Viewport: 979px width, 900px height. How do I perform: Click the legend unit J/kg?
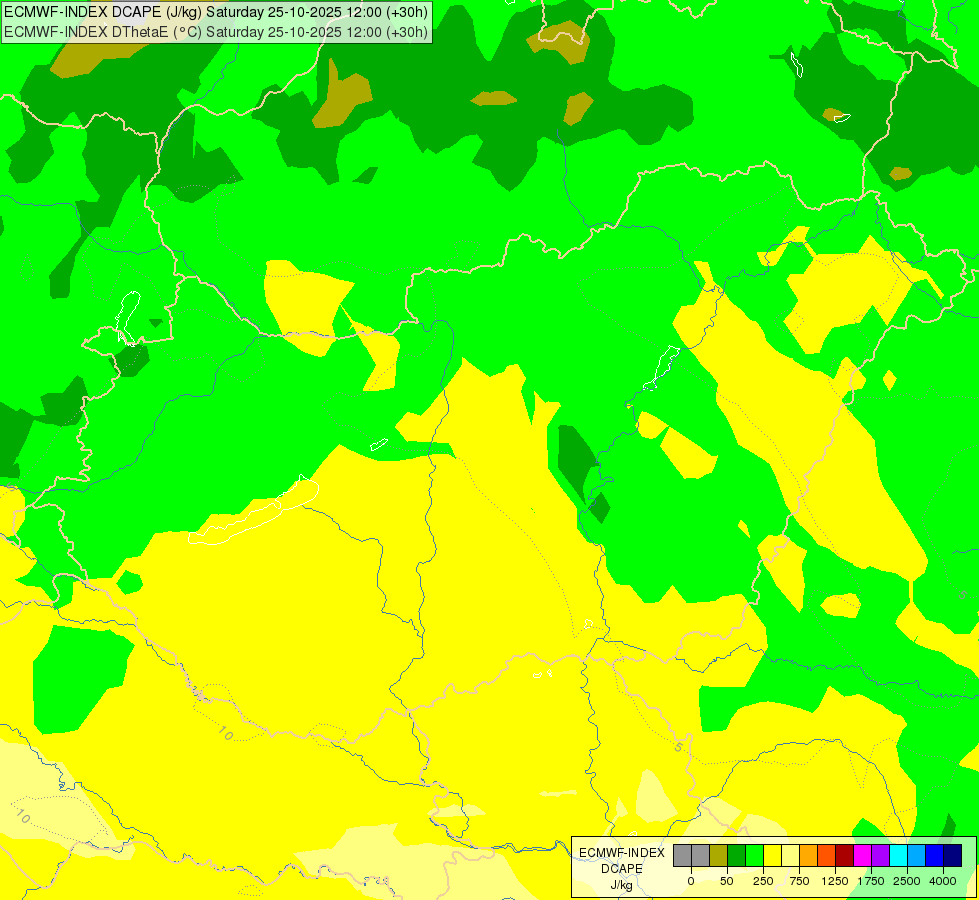click(x=622, y=885)
